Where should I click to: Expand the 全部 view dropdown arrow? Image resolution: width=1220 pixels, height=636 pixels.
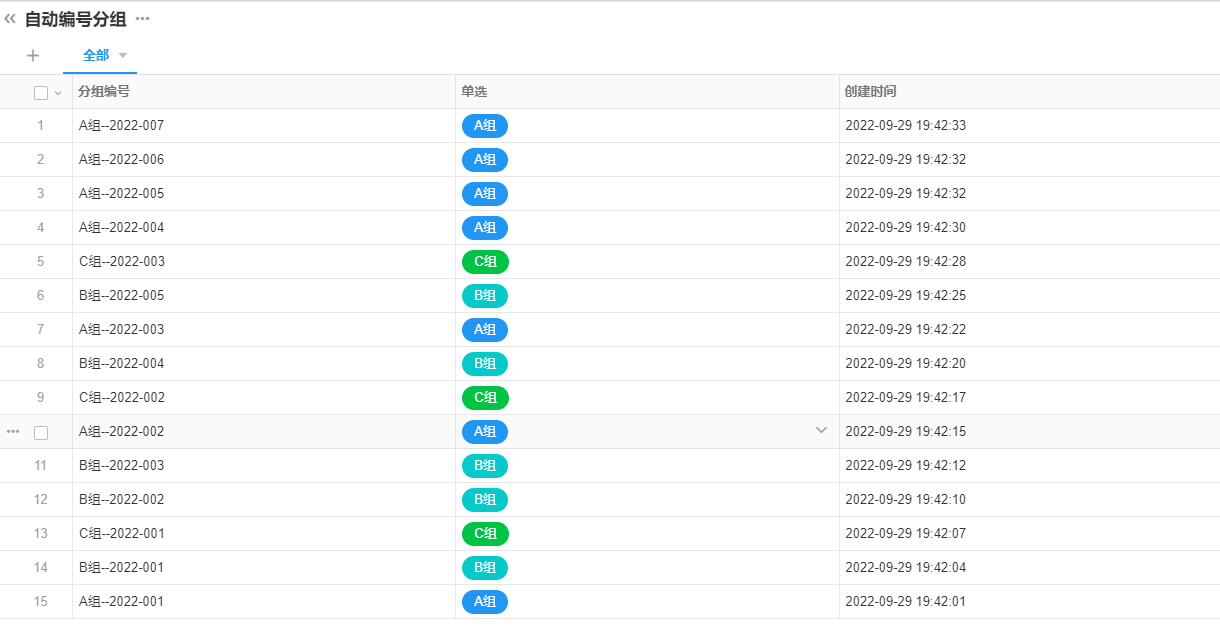tap(123, 56)
